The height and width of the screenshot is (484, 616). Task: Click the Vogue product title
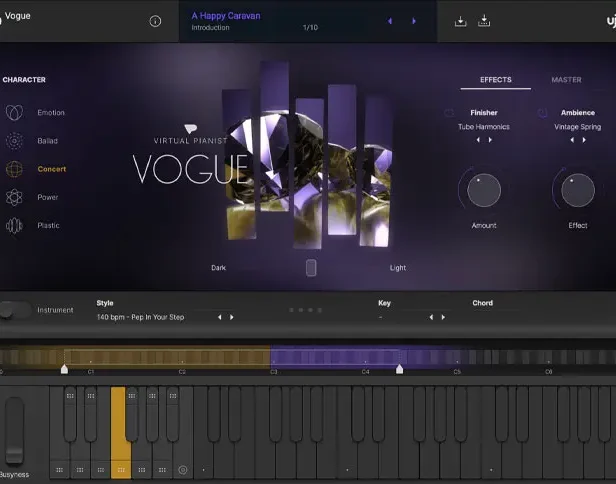tap(17, 16)
